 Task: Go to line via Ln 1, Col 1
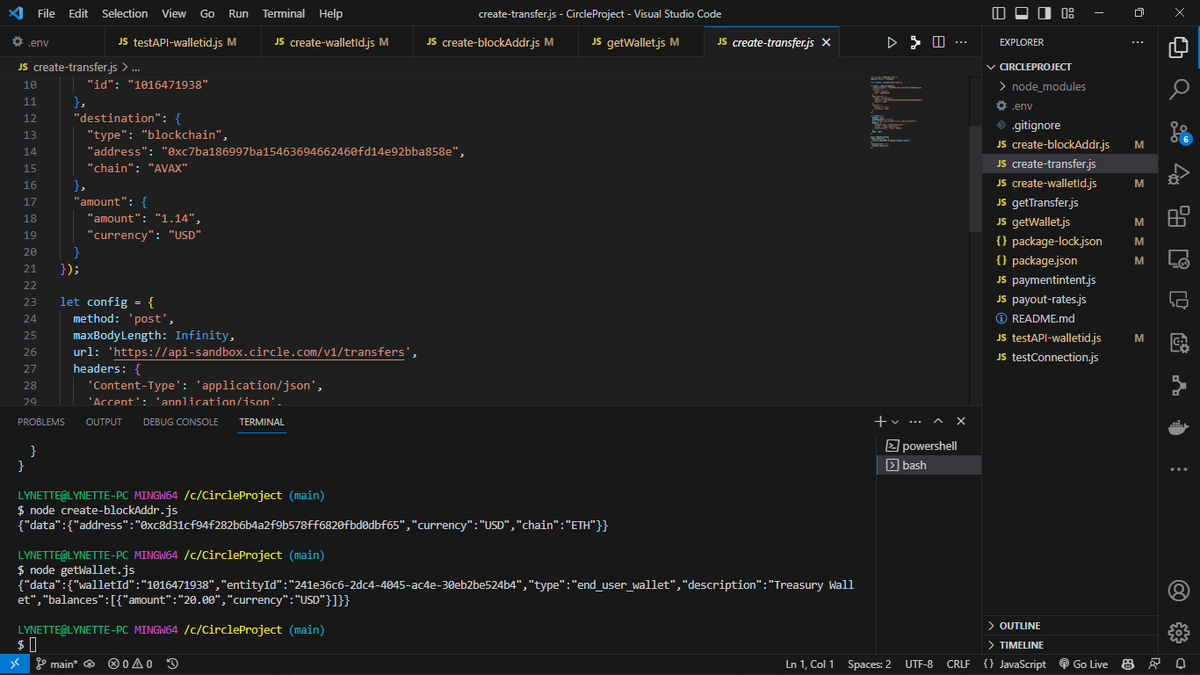pos(810,664)
